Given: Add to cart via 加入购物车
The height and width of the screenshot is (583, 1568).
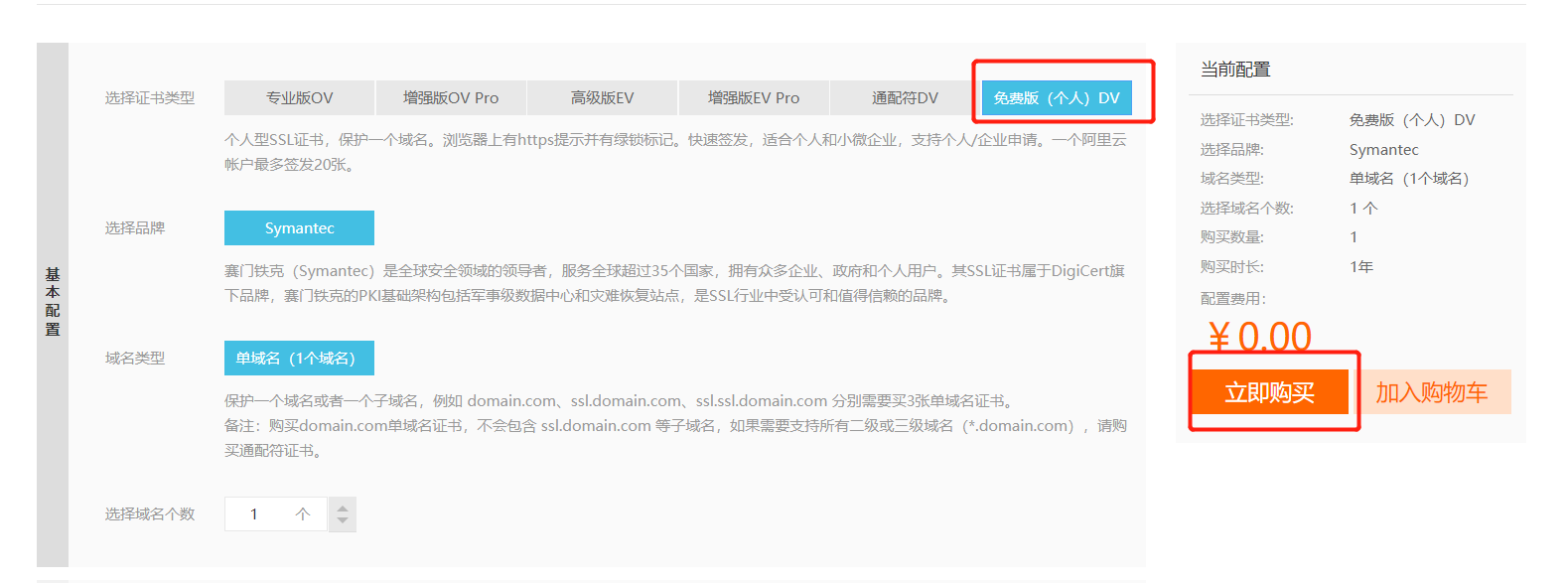Looking at the screenshot, I should 1431,392.
